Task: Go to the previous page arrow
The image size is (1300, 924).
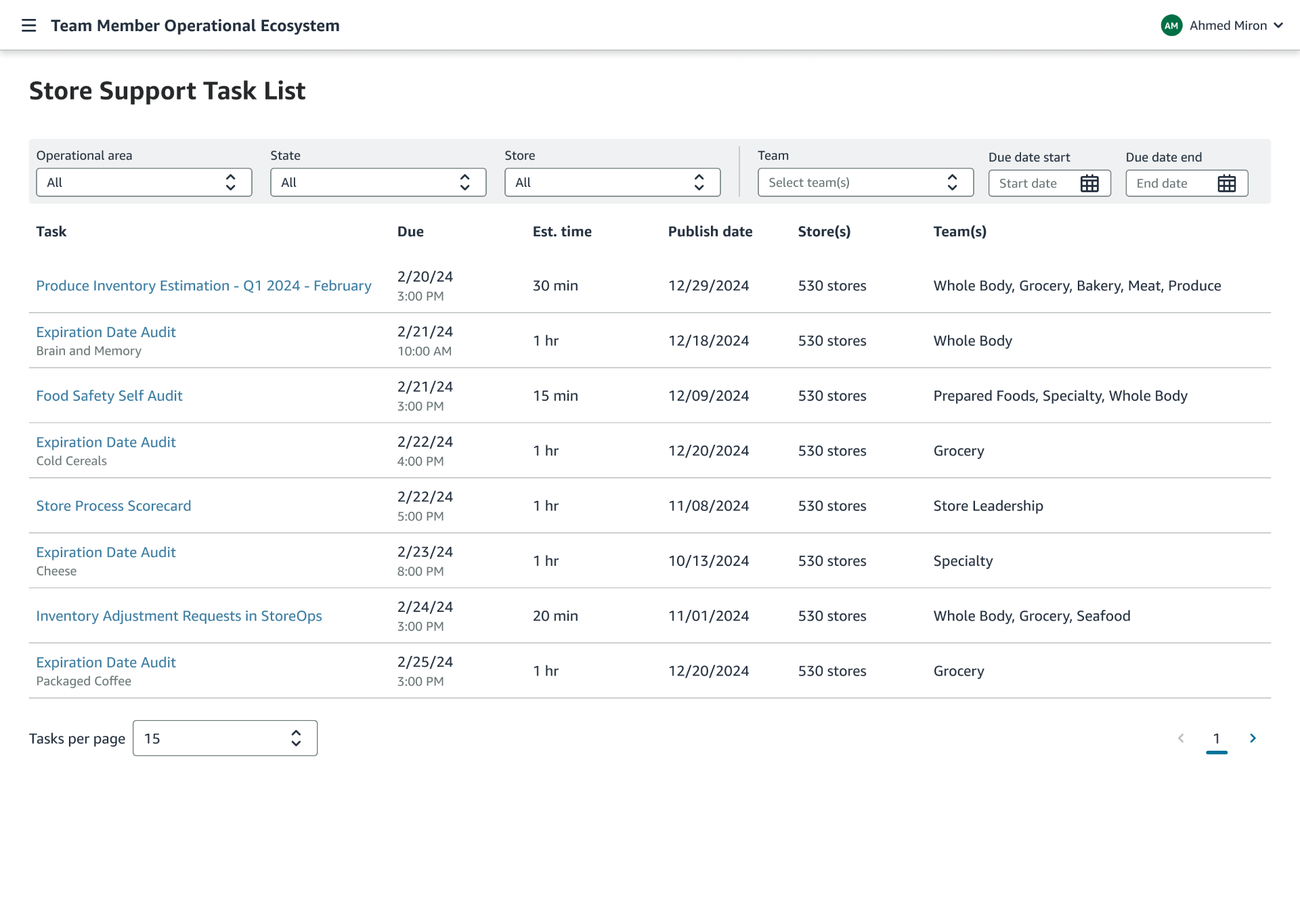Action: pos(1181,739)
